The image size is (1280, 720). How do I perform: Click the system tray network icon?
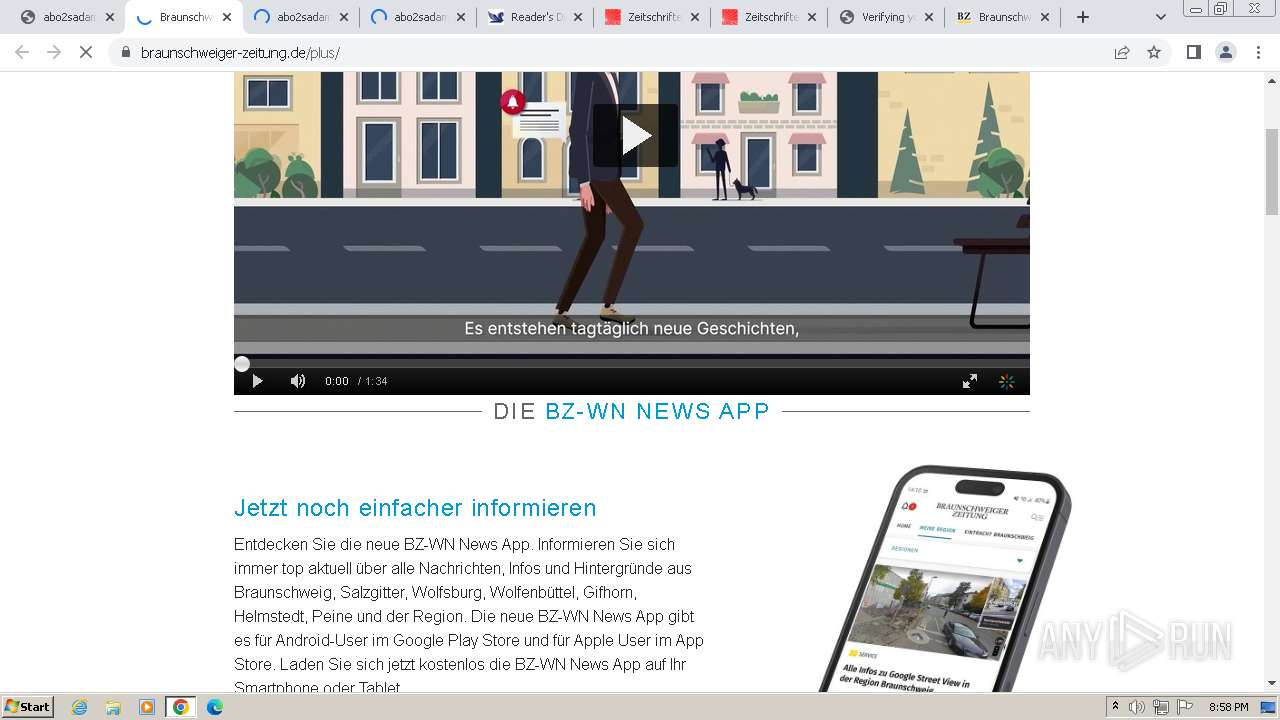[x=1161, y=707]
